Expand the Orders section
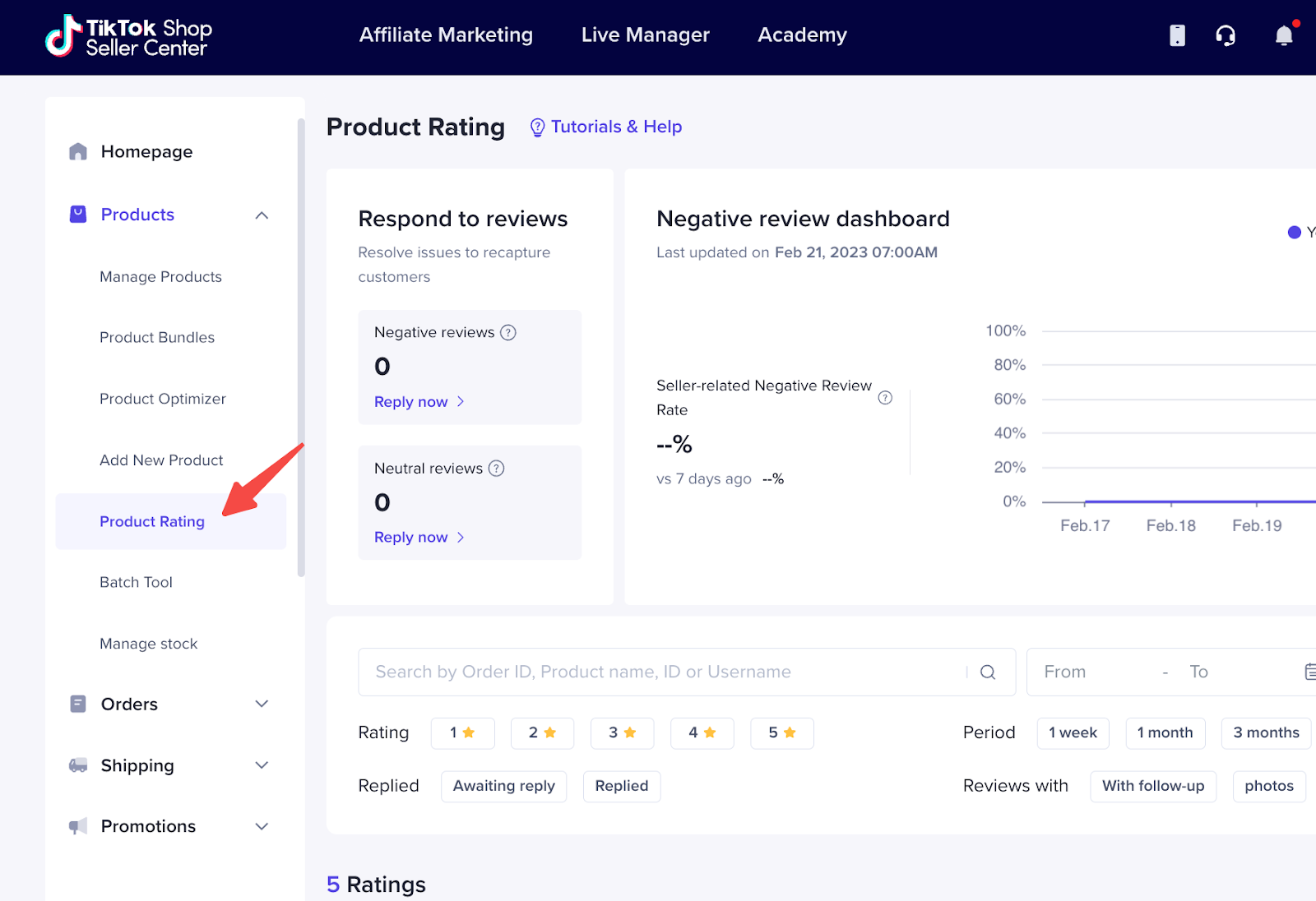The height and width of the screenshot is (901, 1316). point(262,704)
